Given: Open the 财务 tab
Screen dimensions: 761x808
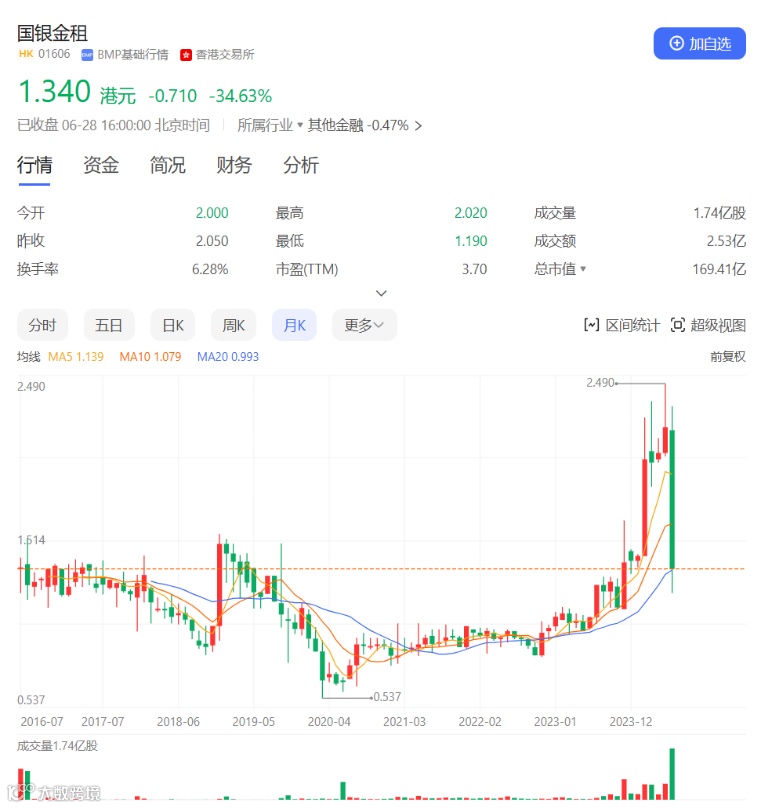Looking at the screenshot, I should click(234, 165).
